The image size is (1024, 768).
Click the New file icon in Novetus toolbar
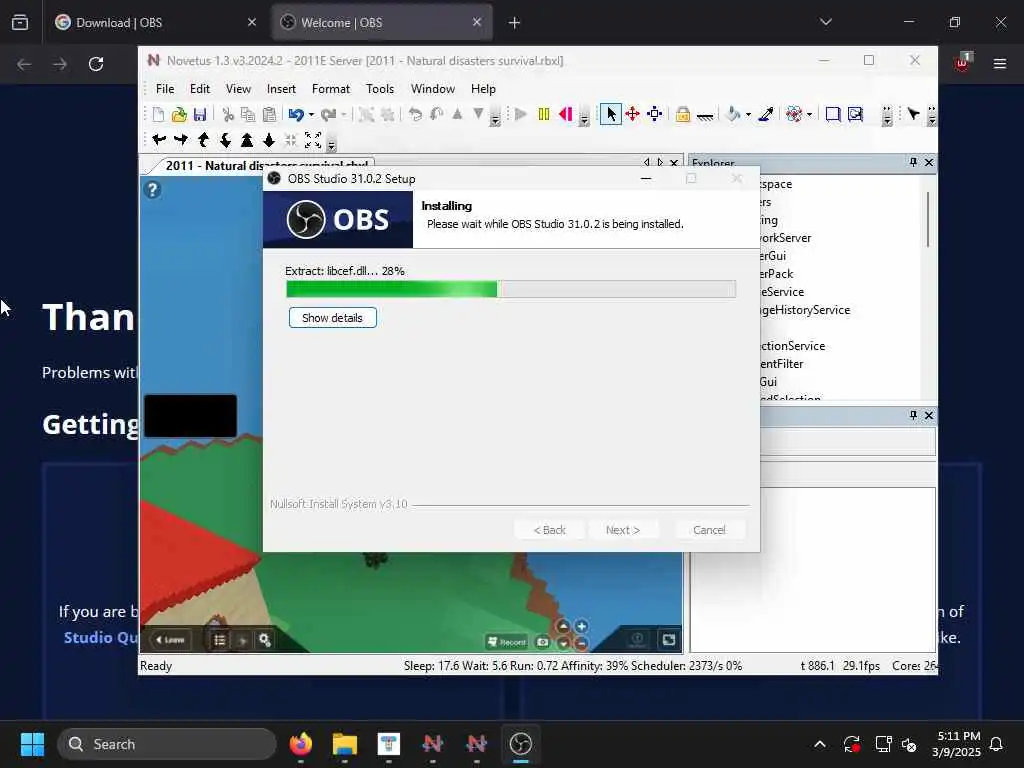point(158,115)
